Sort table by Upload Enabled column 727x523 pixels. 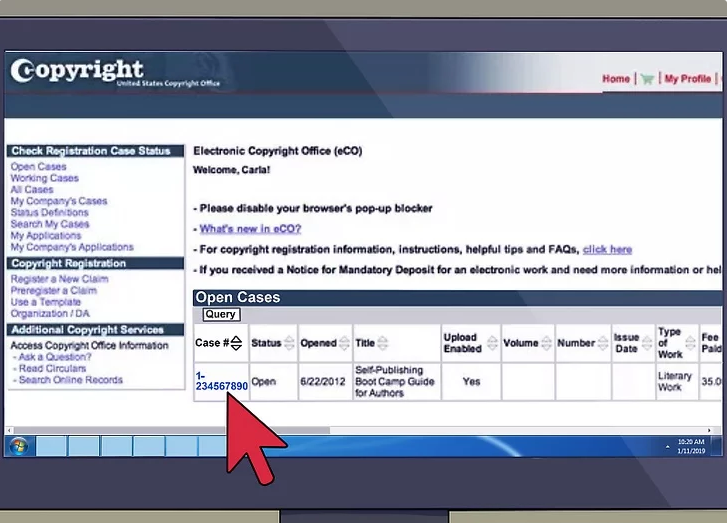click(489, 343)
